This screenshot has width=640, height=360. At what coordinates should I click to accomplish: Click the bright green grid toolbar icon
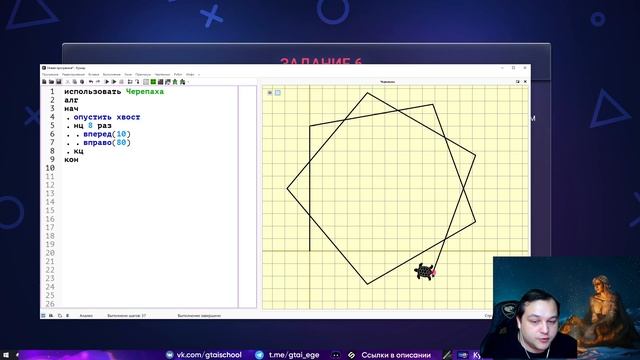coord(153,82)
